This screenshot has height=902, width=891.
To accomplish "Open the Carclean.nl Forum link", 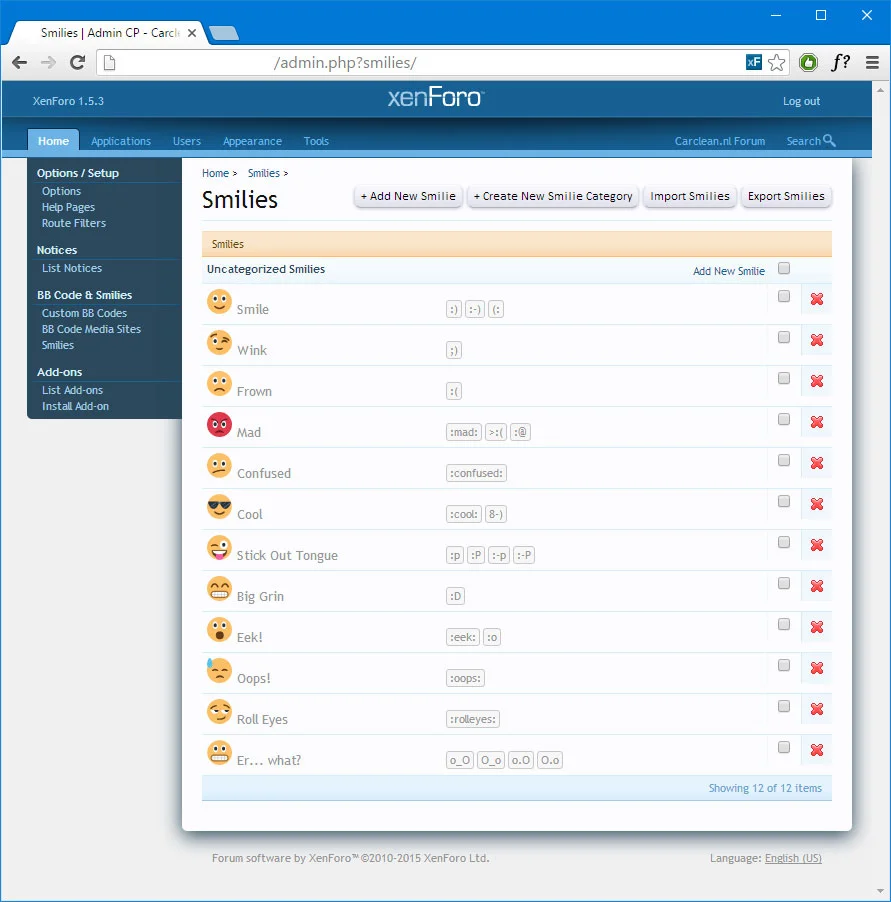I will pyautogui.click(x=720, y=141).
